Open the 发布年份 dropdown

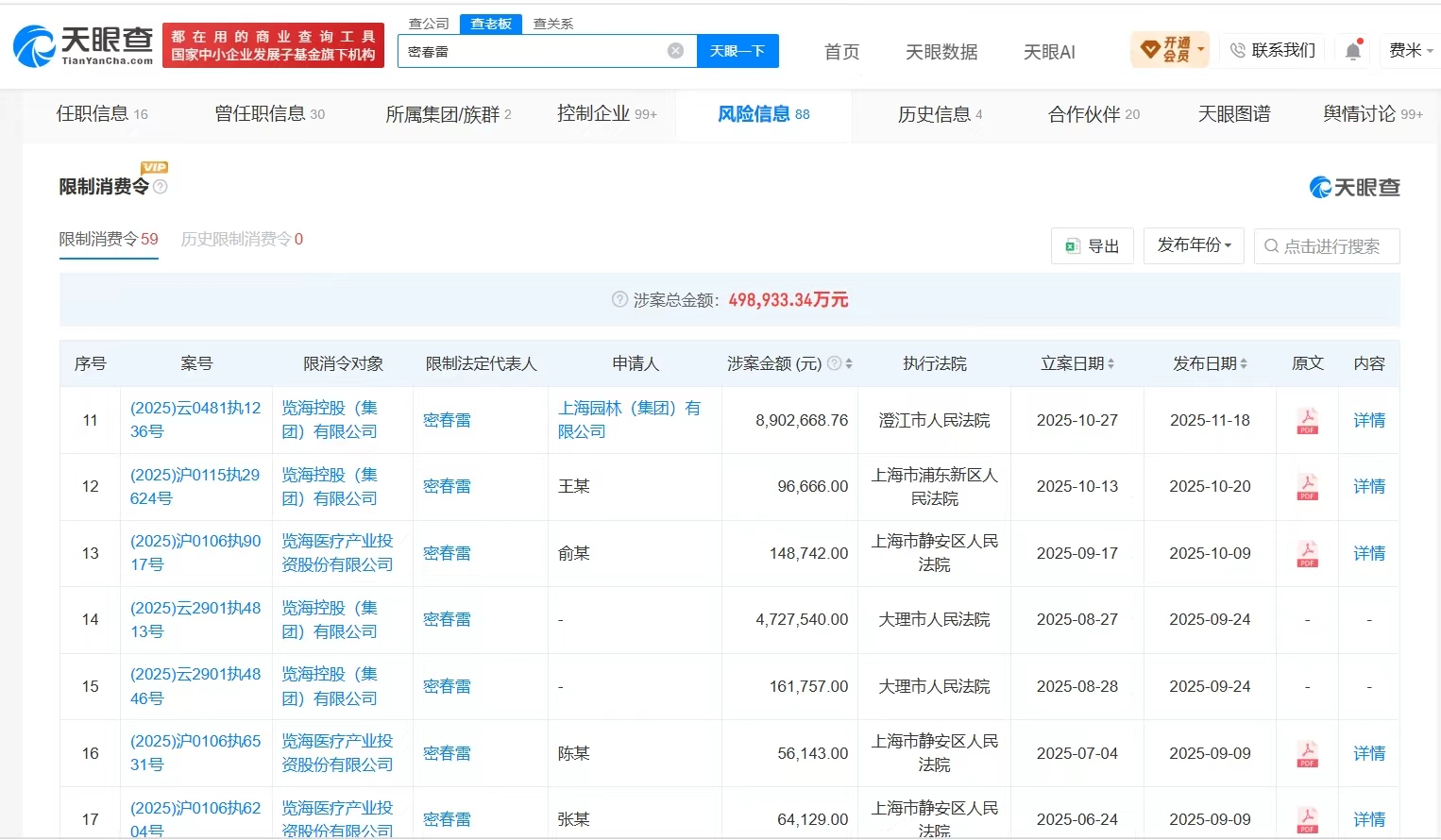tap(1194, 245)
